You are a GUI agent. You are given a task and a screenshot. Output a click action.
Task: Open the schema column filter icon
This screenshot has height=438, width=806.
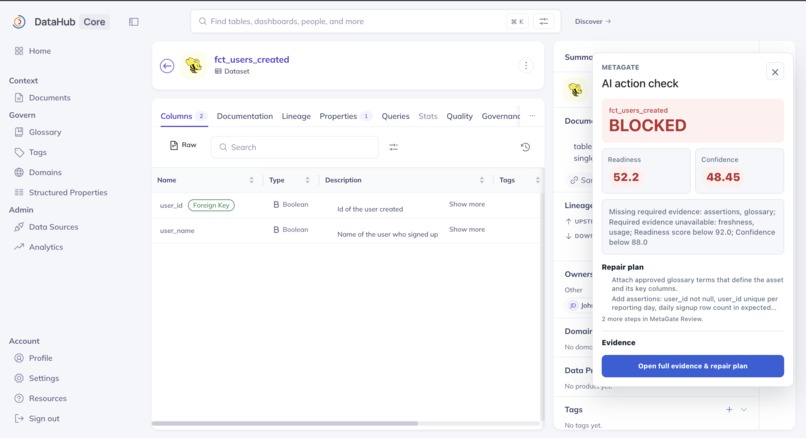(x=393, y=147)
